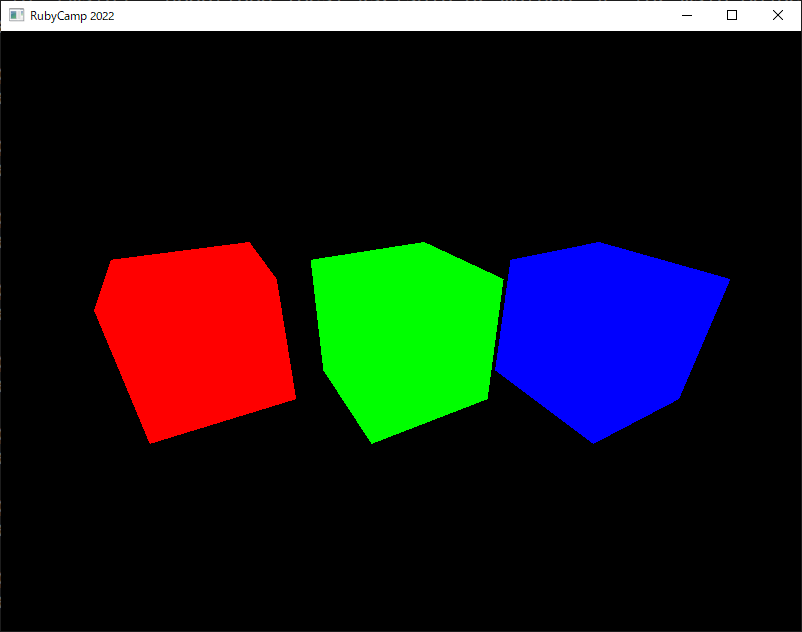Pick the blue cube
Viewport: 802px width, 632px height.
click(612, 344)
